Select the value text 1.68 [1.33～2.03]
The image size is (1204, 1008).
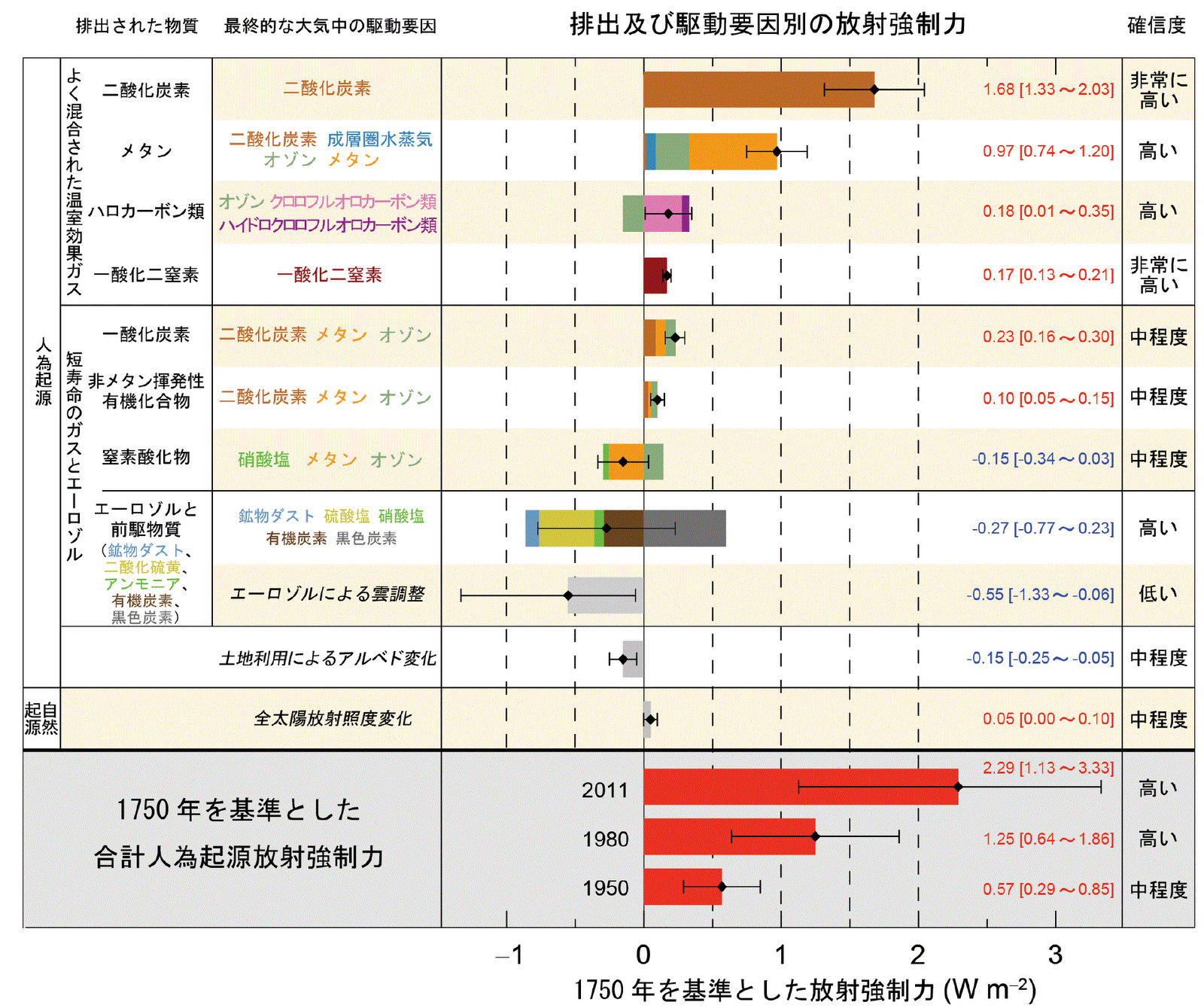(1047, 89)
